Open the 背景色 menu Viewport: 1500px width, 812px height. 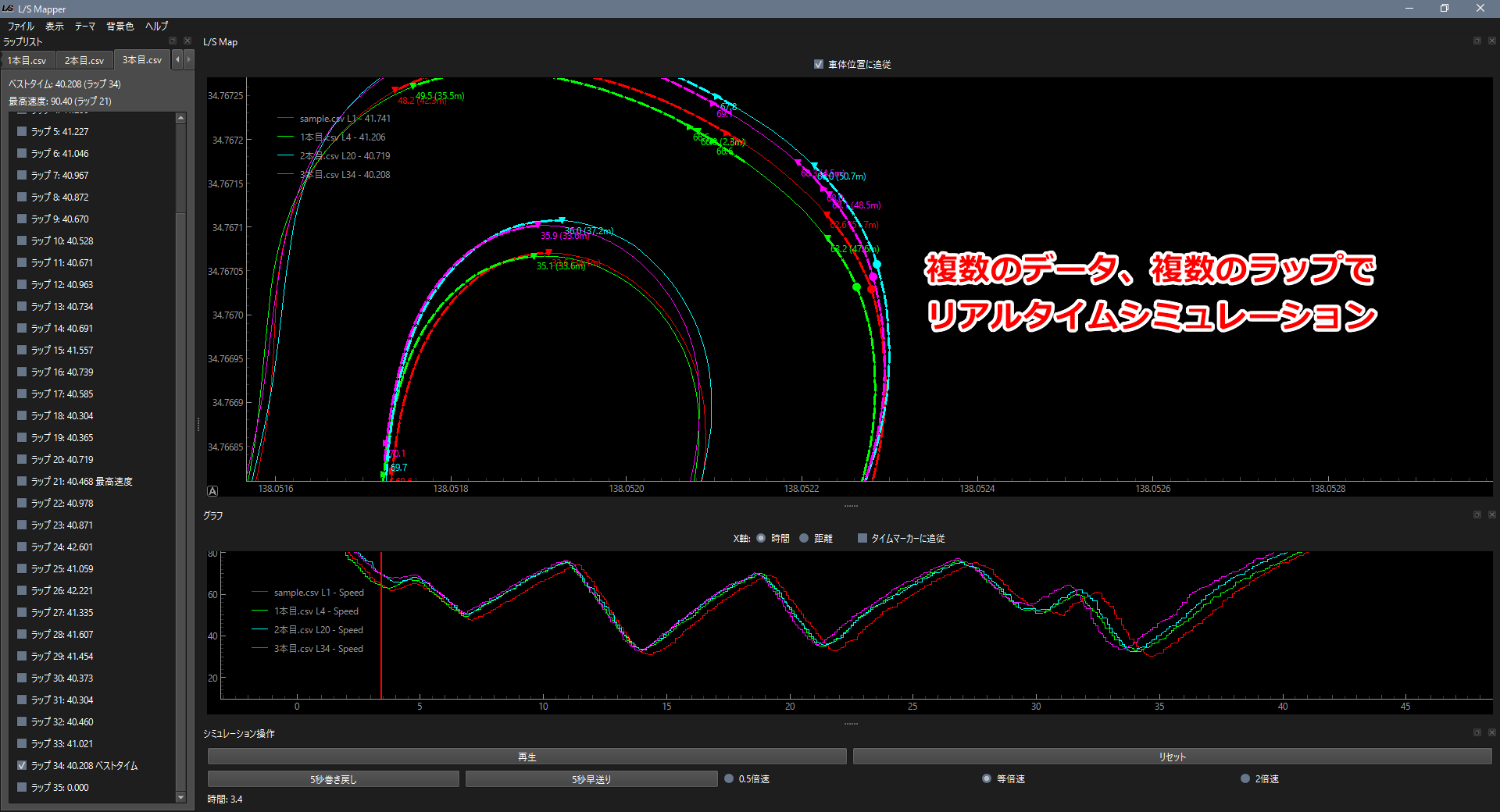point(120,26)
